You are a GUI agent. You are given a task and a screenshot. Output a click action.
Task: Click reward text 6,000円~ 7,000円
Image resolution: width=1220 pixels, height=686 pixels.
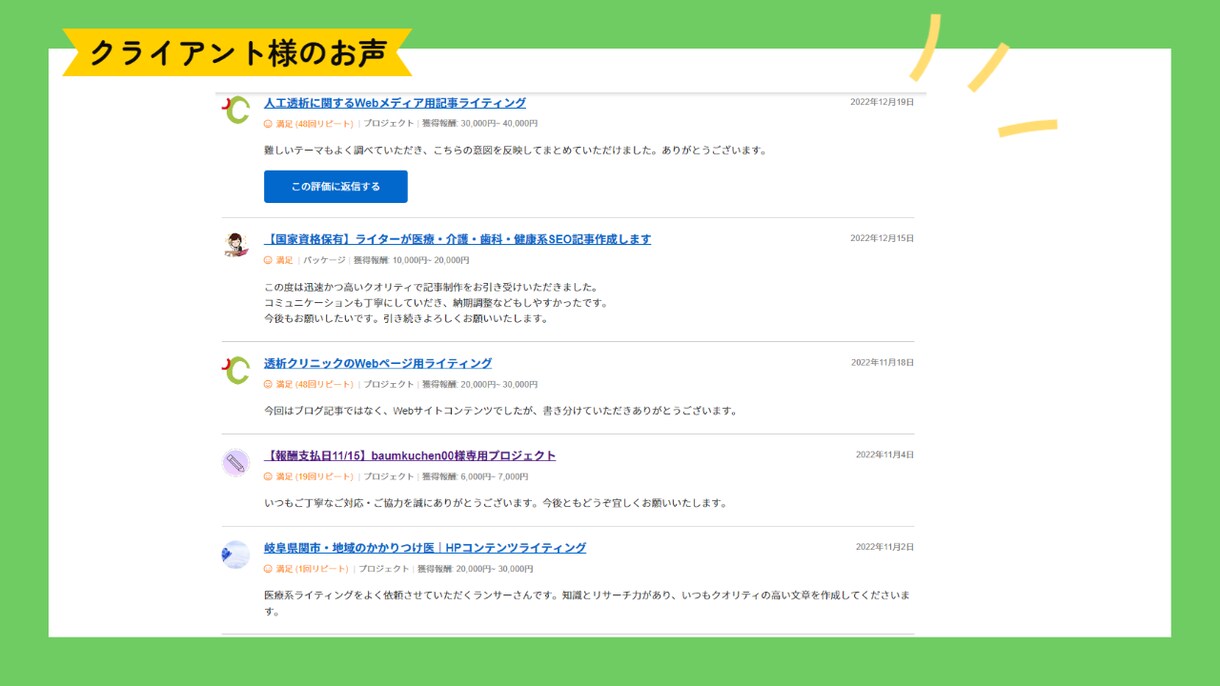494,477
